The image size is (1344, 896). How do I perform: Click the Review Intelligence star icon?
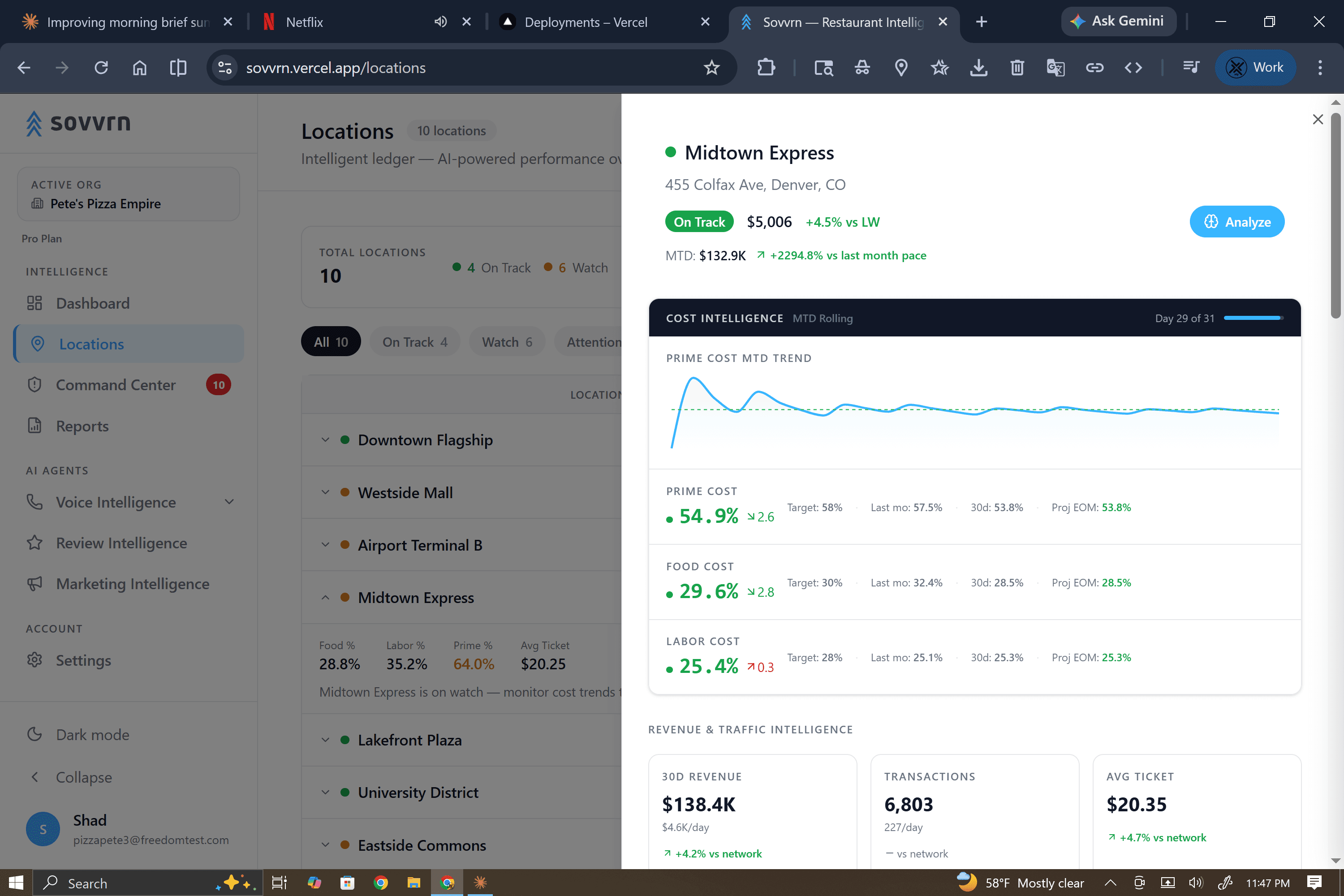35,543
